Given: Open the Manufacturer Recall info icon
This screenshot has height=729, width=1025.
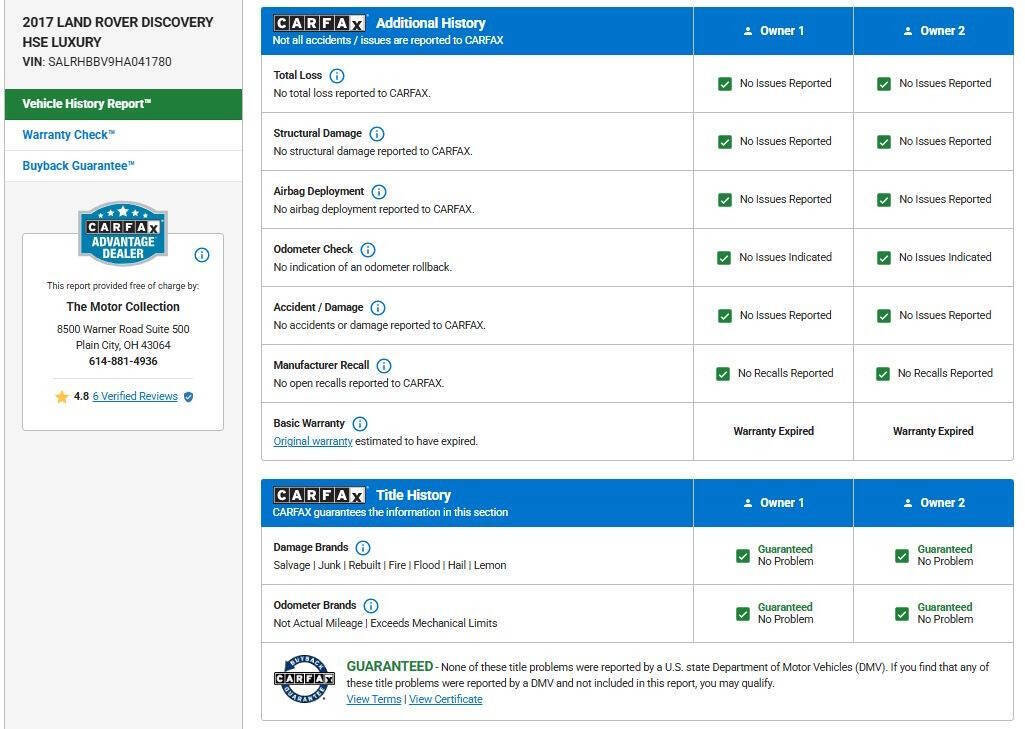Looking at the screenshot, I should (x=384, y=366).
